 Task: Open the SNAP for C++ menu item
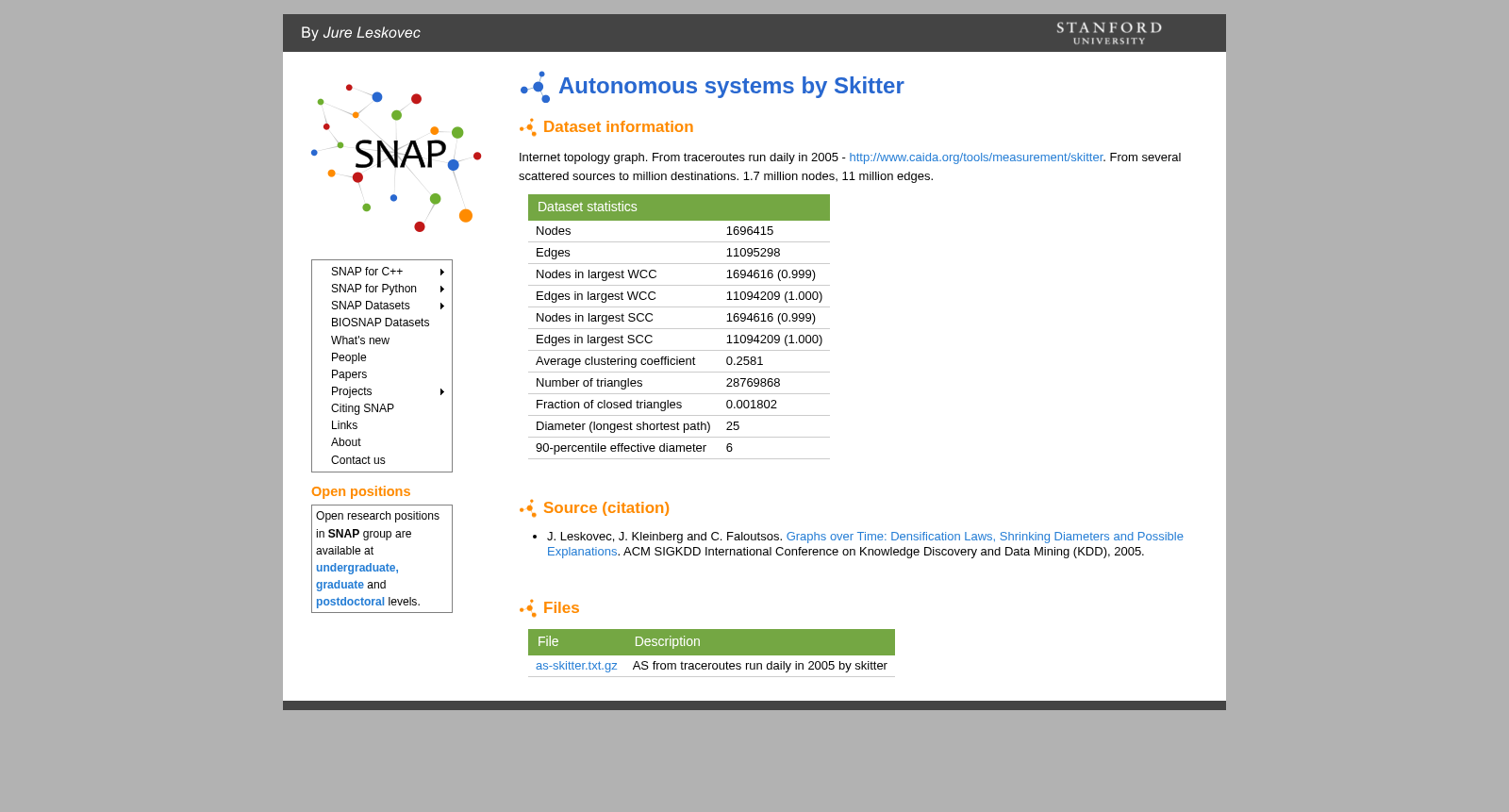pos(367,272)
